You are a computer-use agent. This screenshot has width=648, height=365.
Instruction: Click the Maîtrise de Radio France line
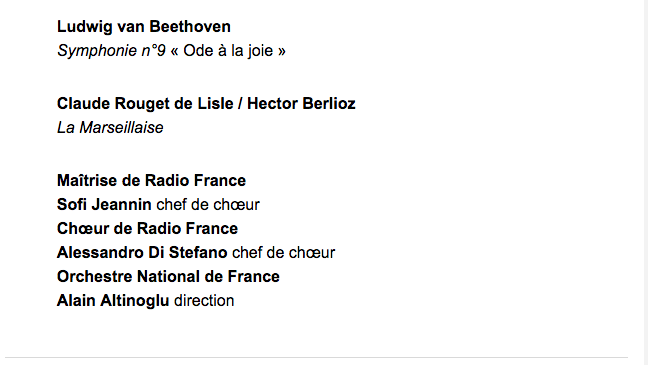click(151, 181)
